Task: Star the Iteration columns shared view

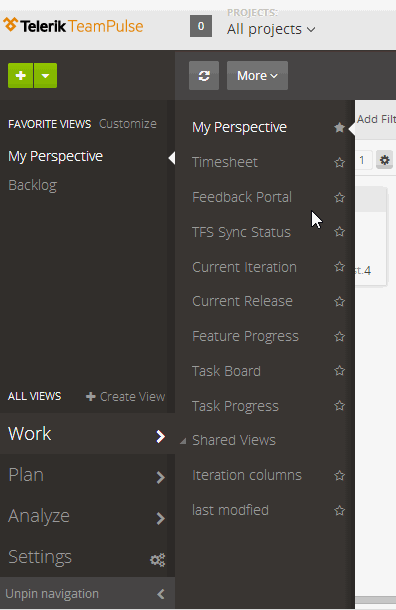Action: (340, 475)
